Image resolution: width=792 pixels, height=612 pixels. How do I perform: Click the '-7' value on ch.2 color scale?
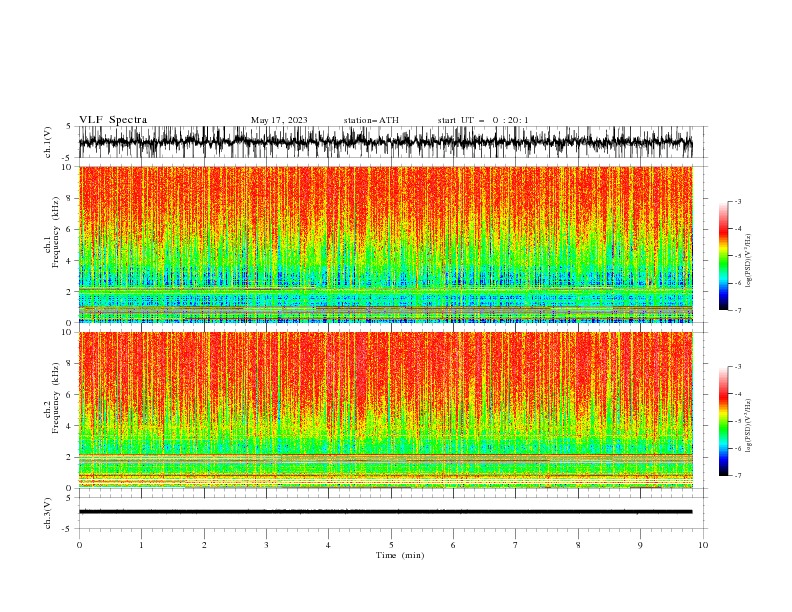tap(738, 475)
